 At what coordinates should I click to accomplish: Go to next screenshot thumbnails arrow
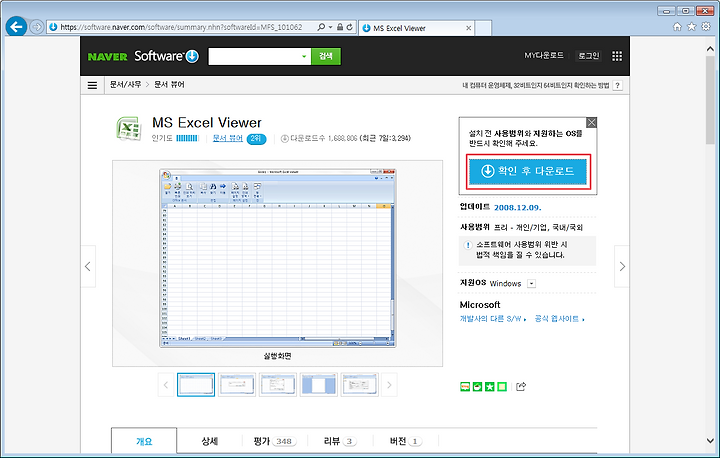(x=389, y=385)
